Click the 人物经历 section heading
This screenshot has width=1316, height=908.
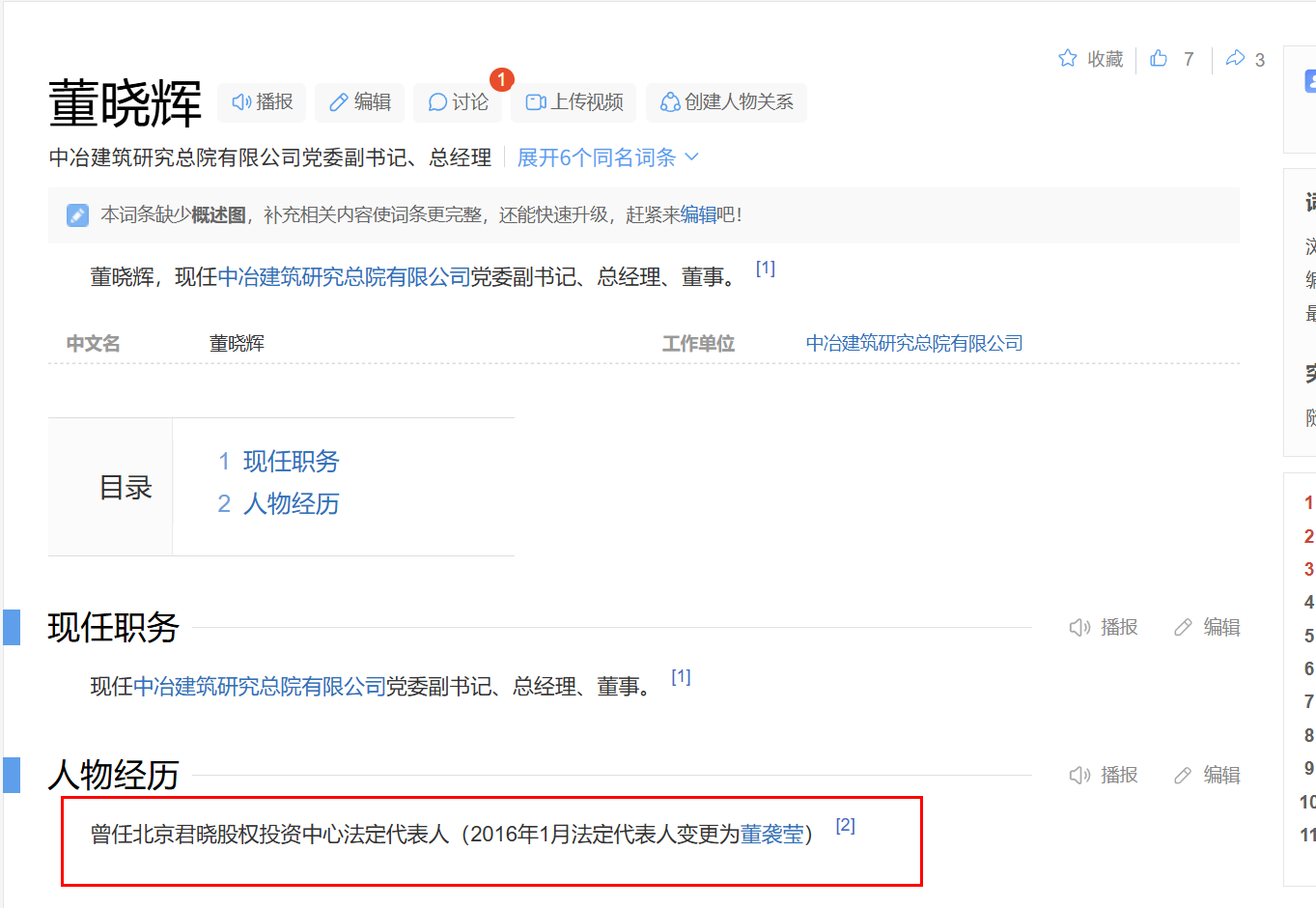click(114, 776)
